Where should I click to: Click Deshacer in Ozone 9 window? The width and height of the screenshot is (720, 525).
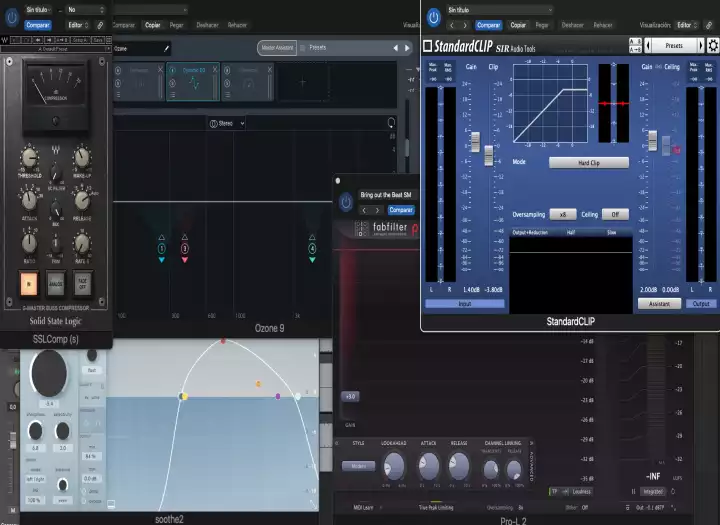point(208,25)
